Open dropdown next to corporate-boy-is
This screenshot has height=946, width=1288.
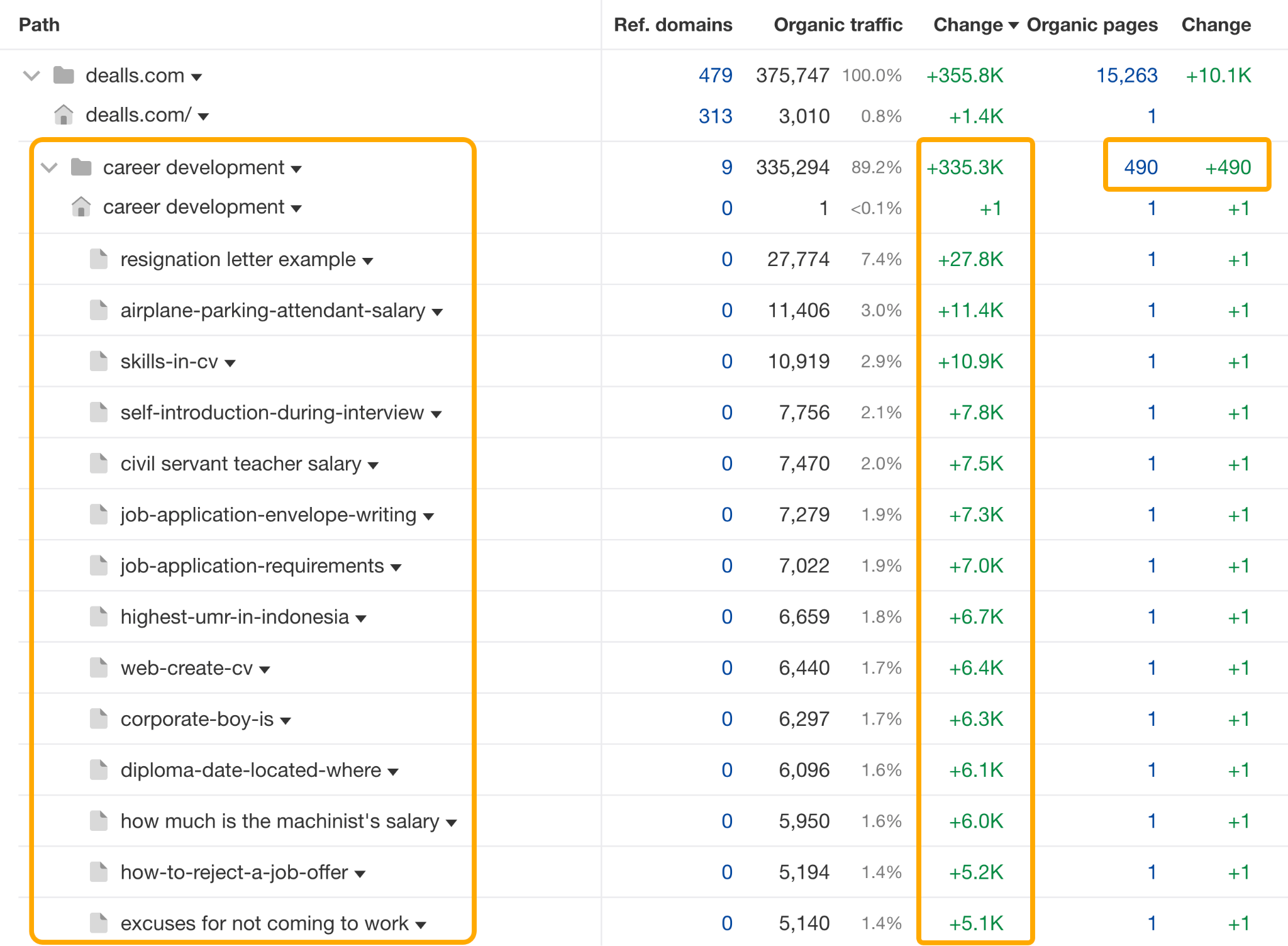[x=286, y=721]
